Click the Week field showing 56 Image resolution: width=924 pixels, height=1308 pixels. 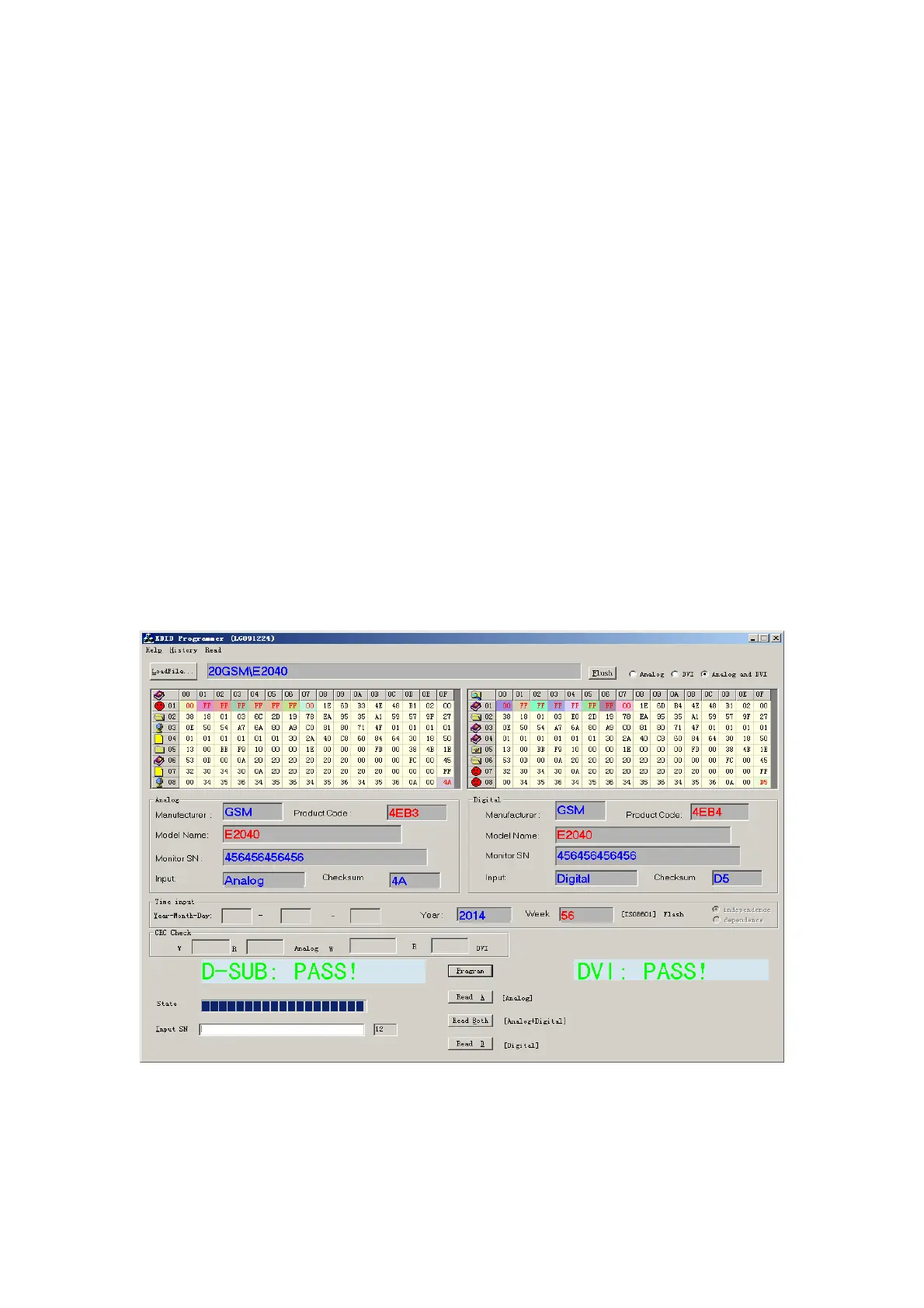point(586,915)
